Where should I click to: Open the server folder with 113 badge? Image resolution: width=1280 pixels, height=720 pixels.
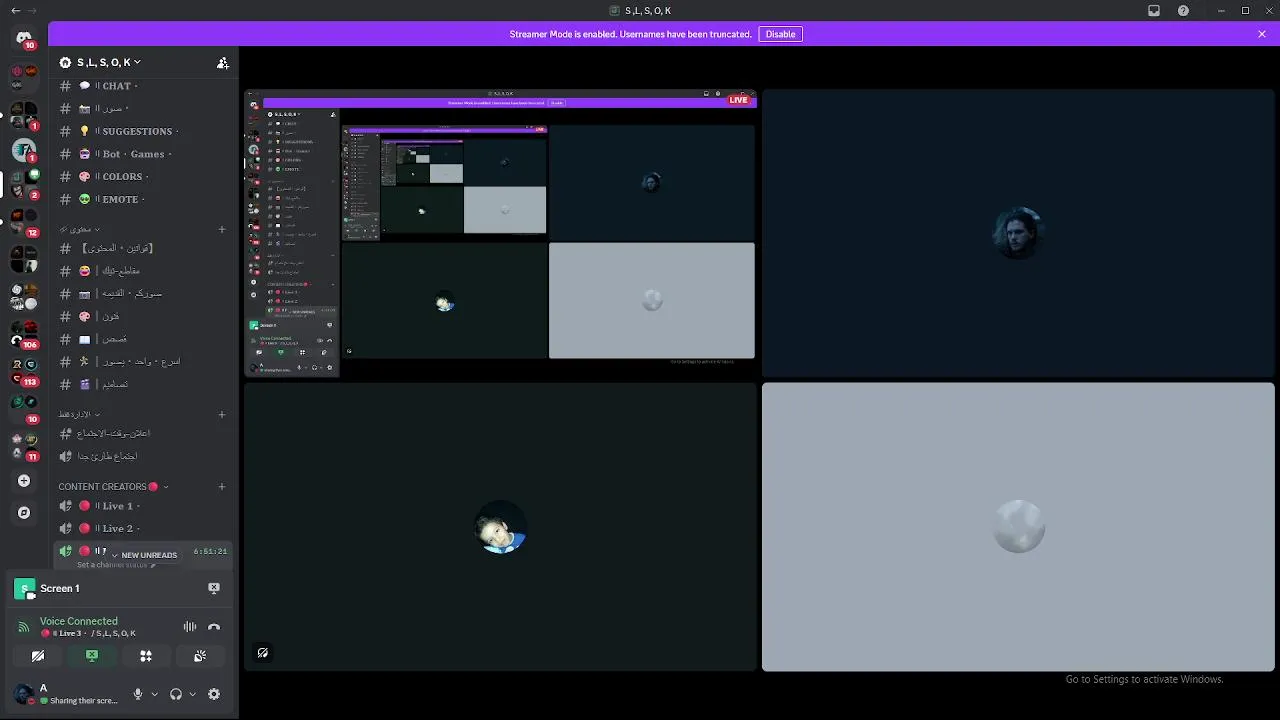pos(24,372)
